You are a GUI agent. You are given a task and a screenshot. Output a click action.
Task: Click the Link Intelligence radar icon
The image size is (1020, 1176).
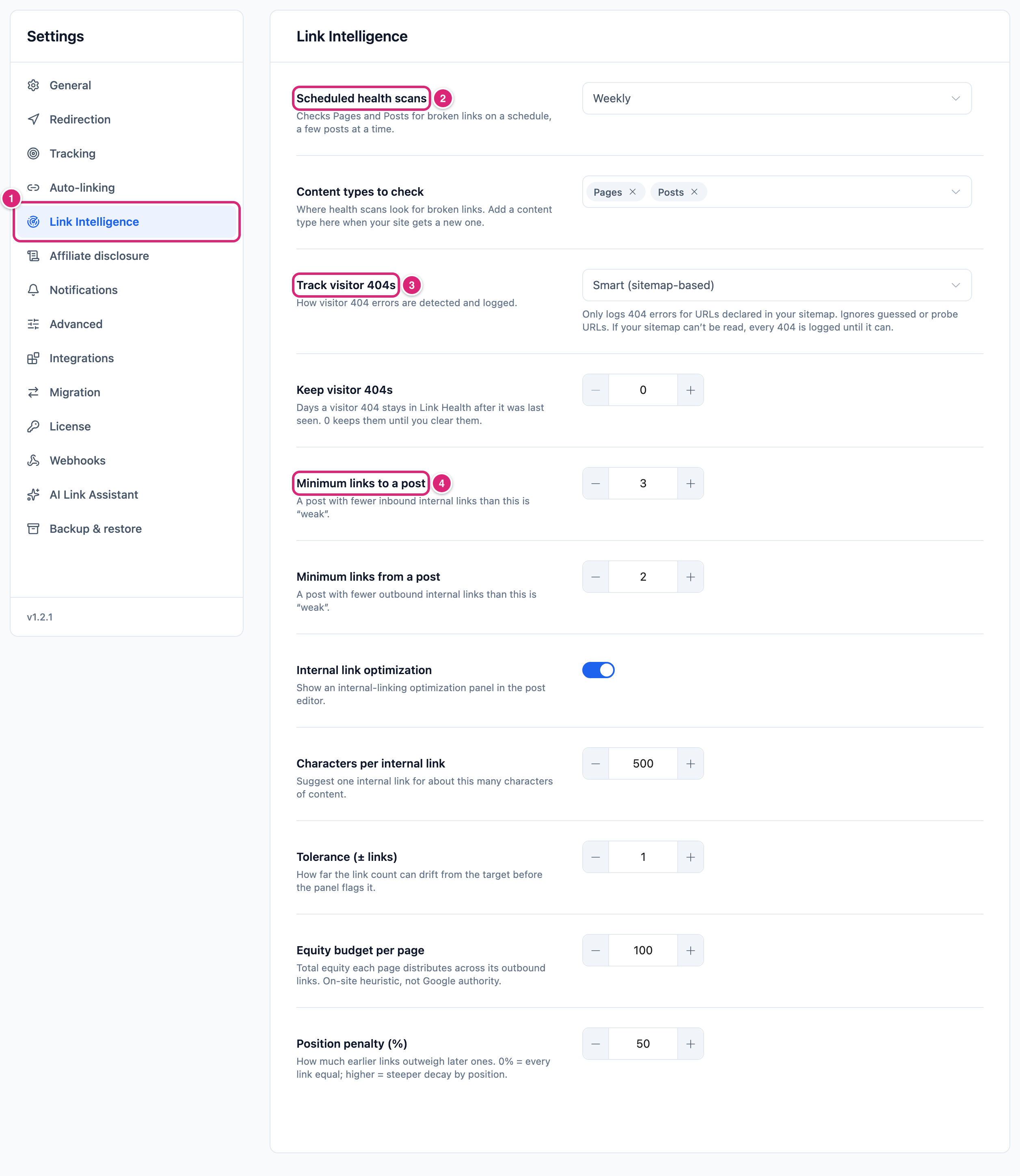34,222
